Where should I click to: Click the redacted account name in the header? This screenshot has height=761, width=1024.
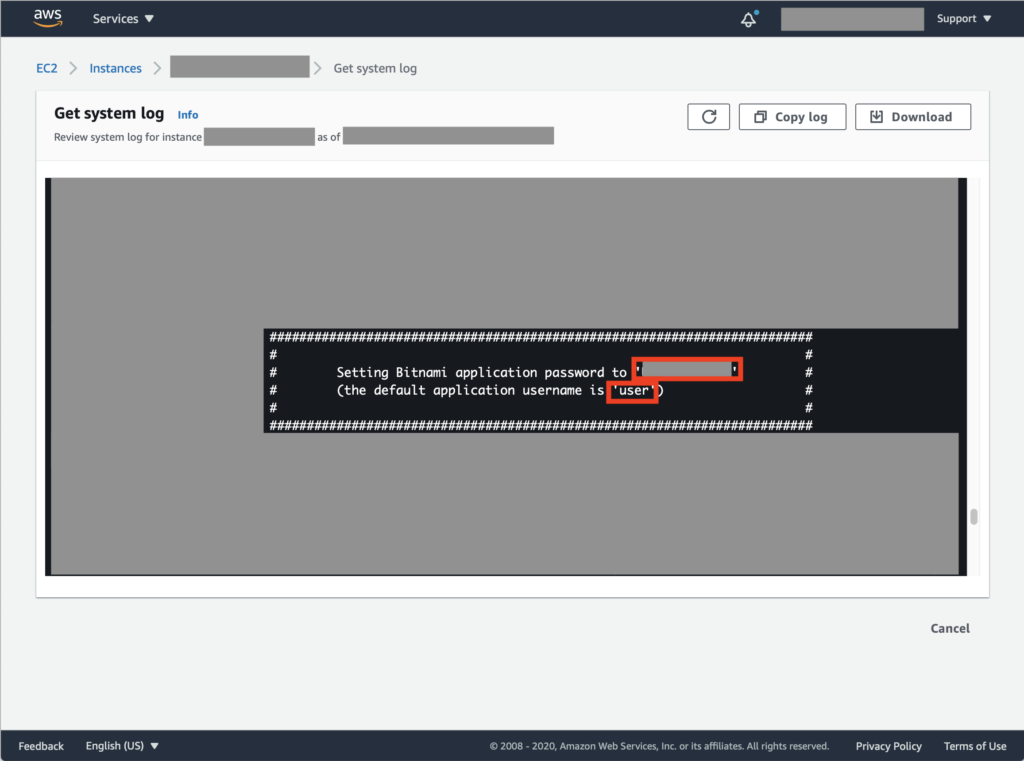coord(852,19)
